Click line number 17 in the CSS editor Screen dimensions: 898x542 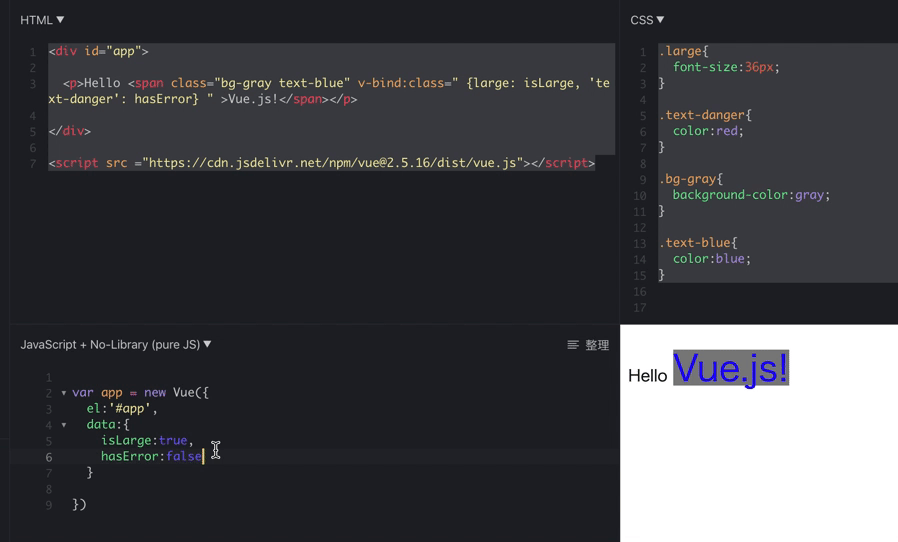pos(640,308)
